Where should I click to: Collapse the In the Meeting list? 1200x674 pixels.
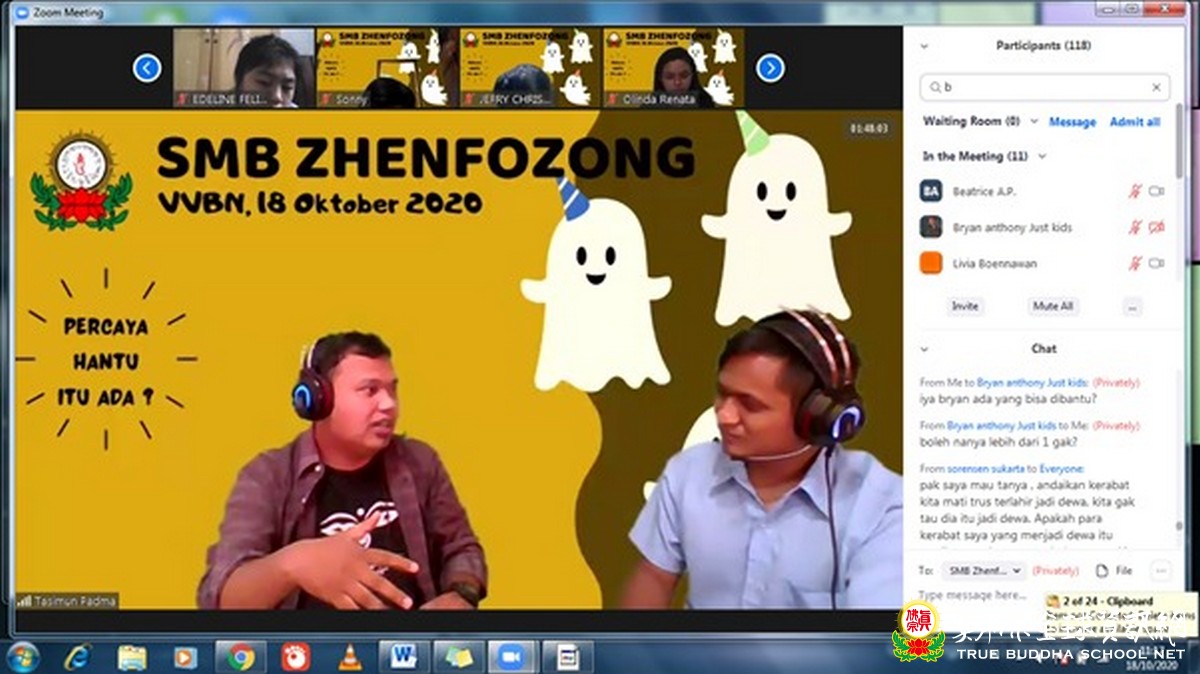pyautogui.click(x=1042, y=156)
